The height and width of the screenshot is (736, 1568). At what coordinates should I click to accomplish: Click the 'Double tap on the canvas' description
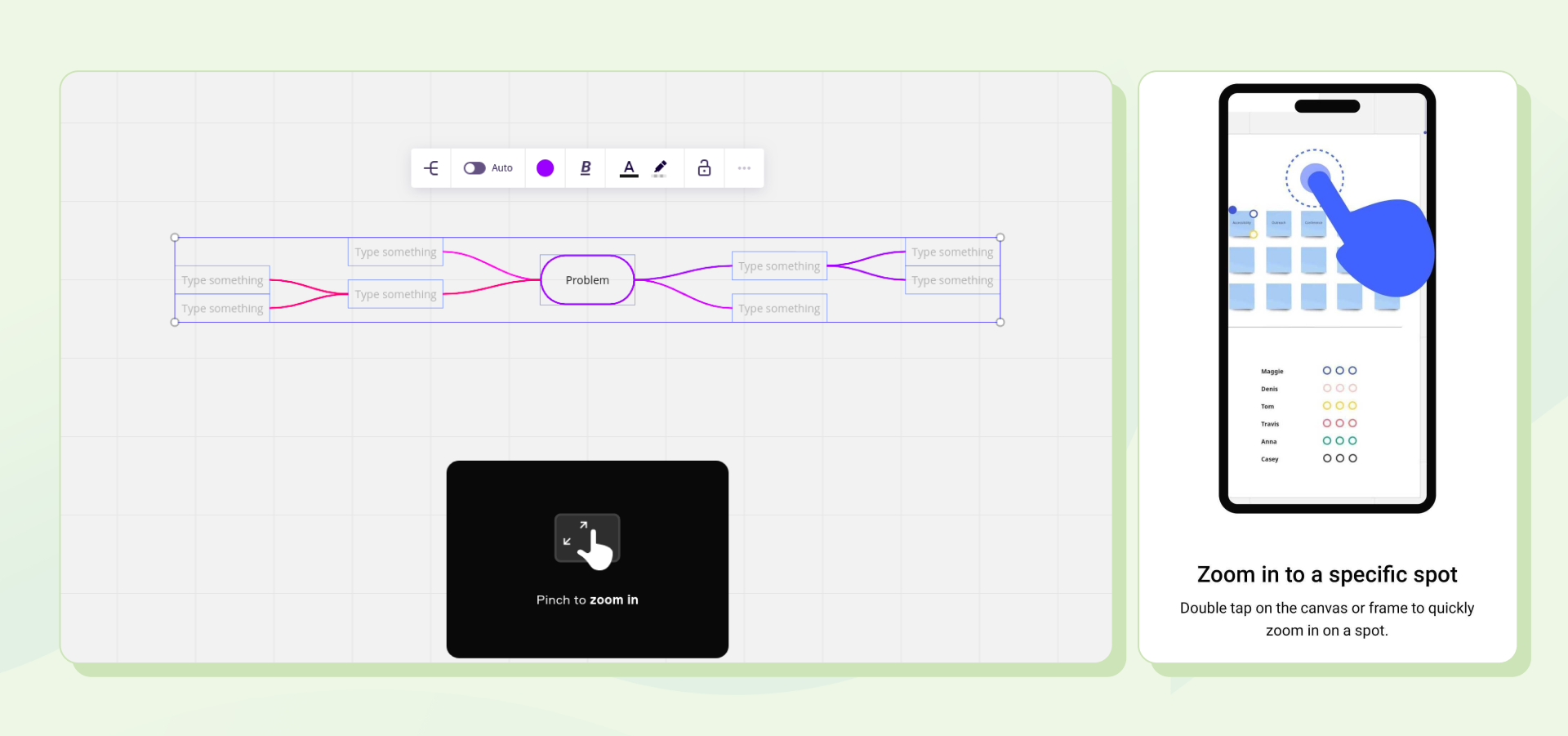click(1327, 619)
